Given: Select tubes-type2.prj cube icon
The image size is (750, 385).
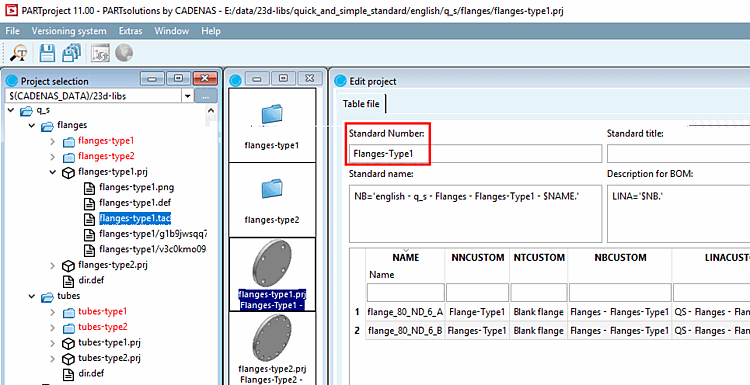Looking at the screenshot, I should [69, 358].
